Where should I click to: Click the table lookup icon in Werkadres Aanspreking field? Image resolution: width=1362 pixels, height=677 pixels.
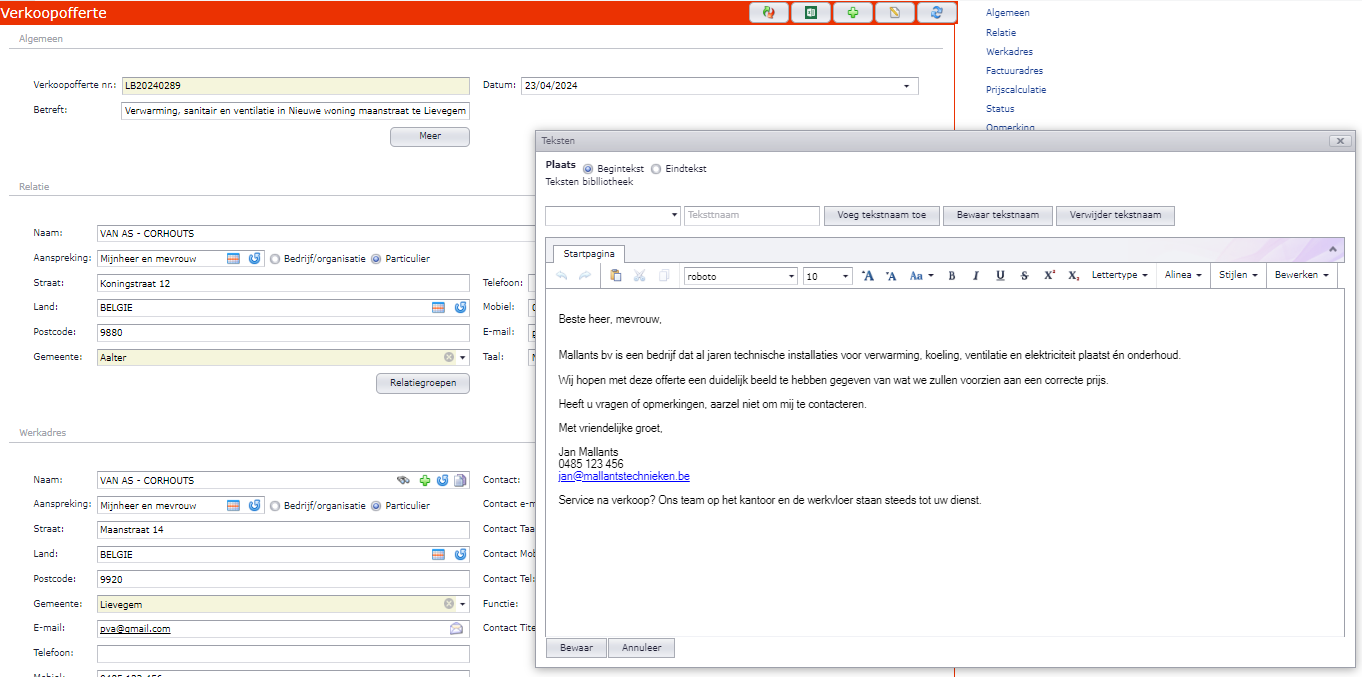tap(233, 506)
